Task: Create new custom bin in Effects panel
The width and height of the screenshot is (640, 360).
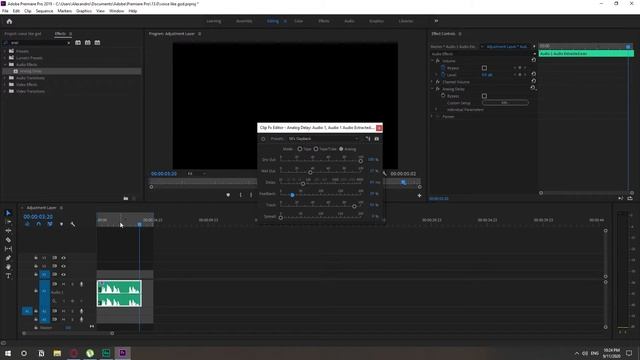Action: pyautogui.click(x=126, y=198)
